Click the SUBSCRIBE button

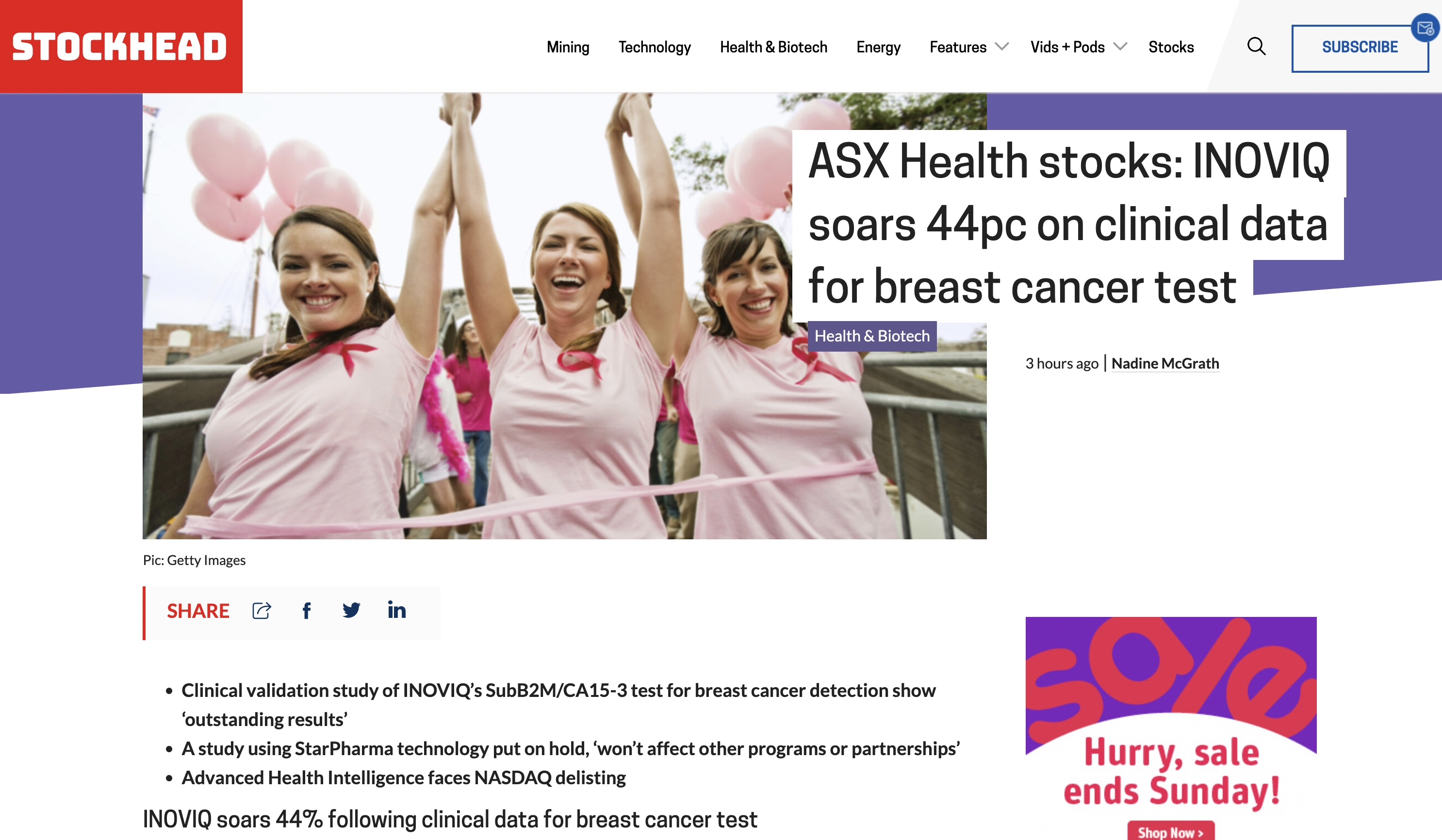pyautogui.click(x=1360, y=48)
